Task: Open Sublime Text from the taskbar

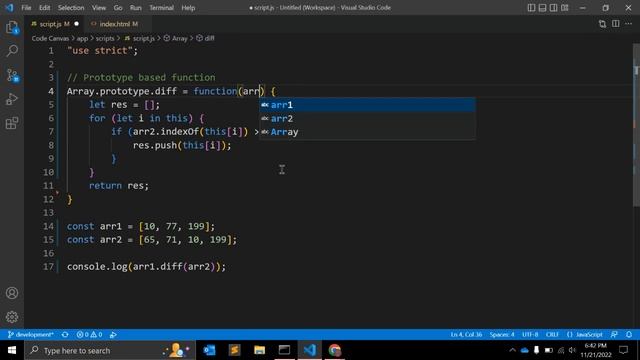Action: point(235,350)
